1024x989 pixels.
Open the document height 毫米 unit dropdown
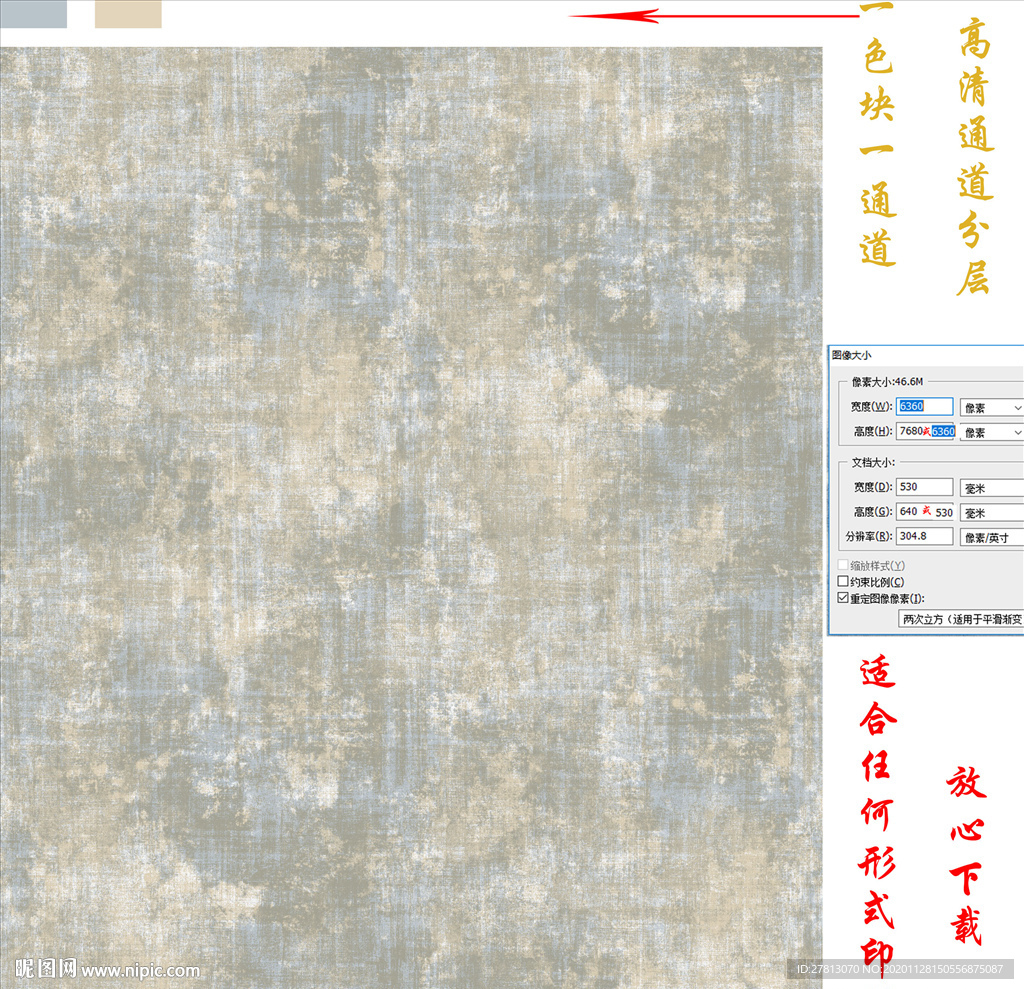[x=991, y=513]
